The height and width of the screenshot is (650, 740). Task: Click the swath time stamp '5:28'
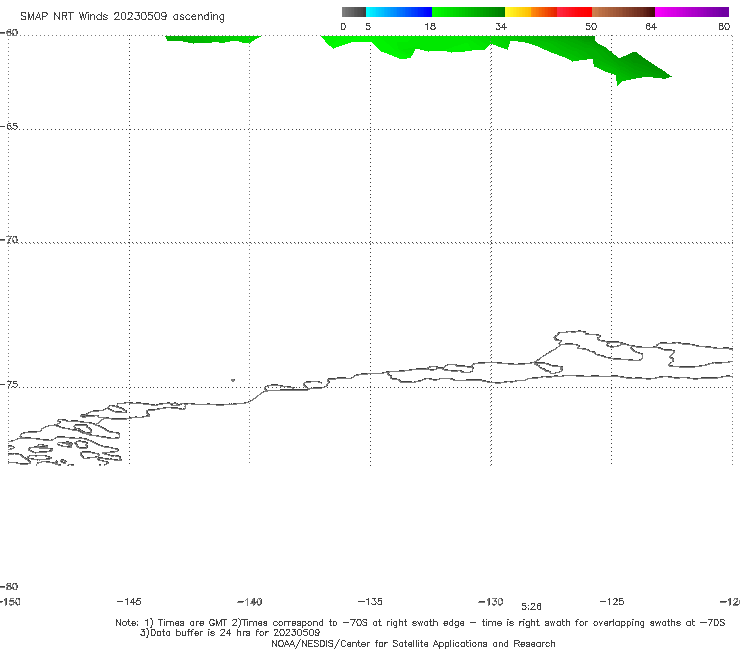pos(531,607)
